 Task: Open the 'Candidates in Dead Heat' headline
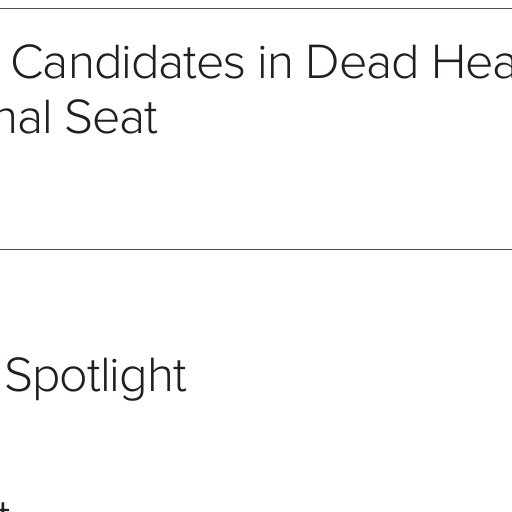256,89
